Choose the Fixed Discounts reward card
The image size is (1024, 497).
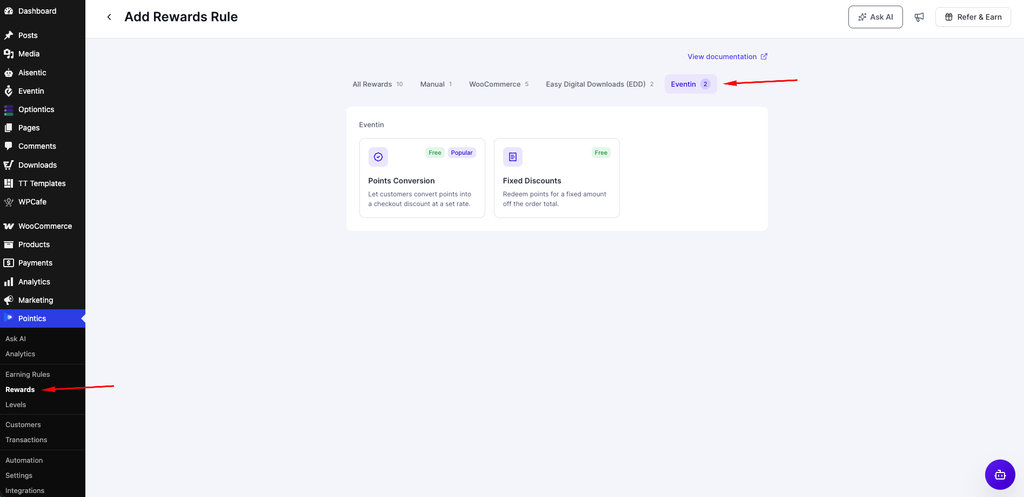(x=556, y=178)
